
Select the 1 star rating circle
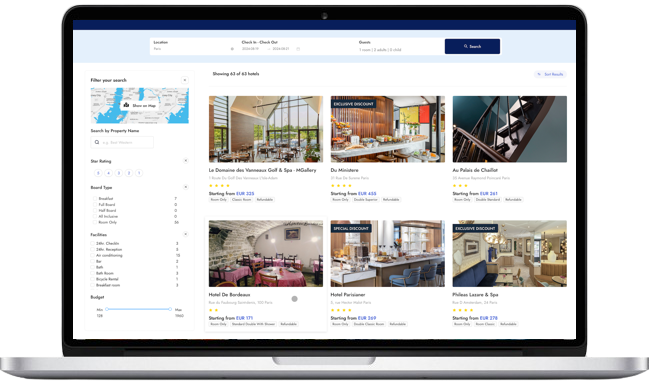click(139, 173)
